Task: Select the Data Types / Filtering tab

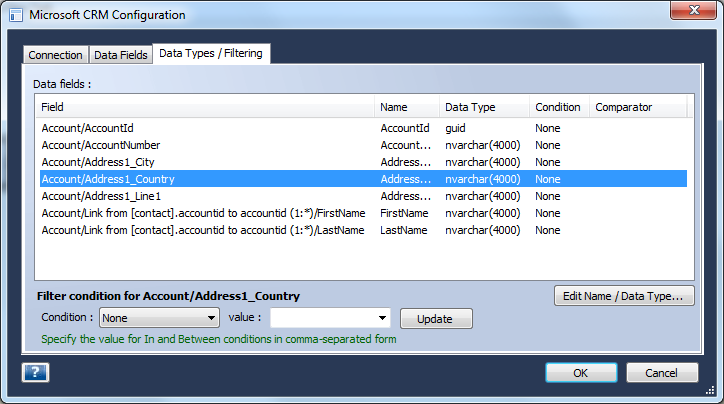Action: coord(211,54)
